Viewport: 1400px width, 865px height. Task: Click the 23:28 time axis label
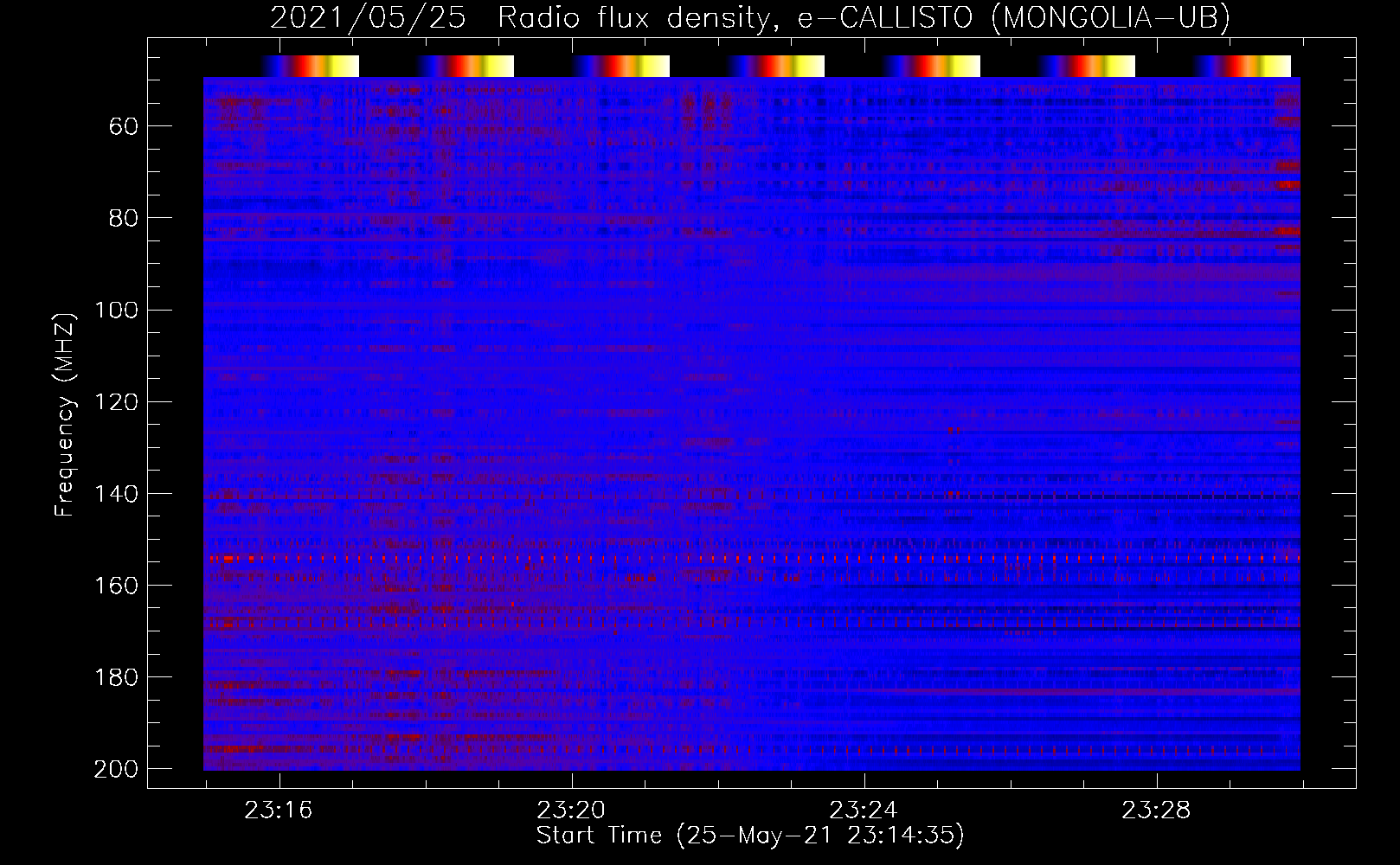tap(1156, 811)
